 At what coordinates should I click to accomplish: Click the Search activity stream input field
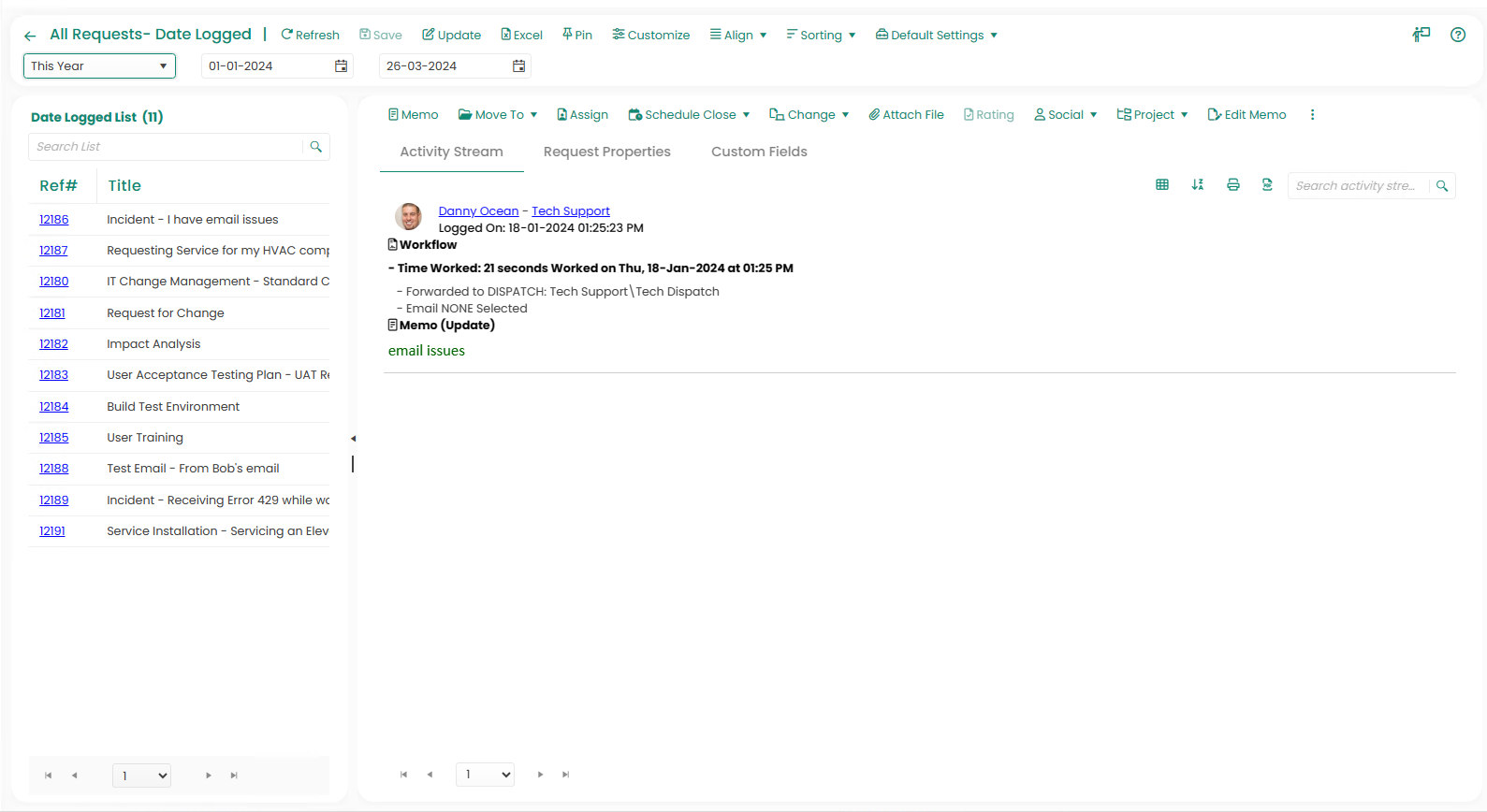pyautogui.click(x=1356, y=186)
